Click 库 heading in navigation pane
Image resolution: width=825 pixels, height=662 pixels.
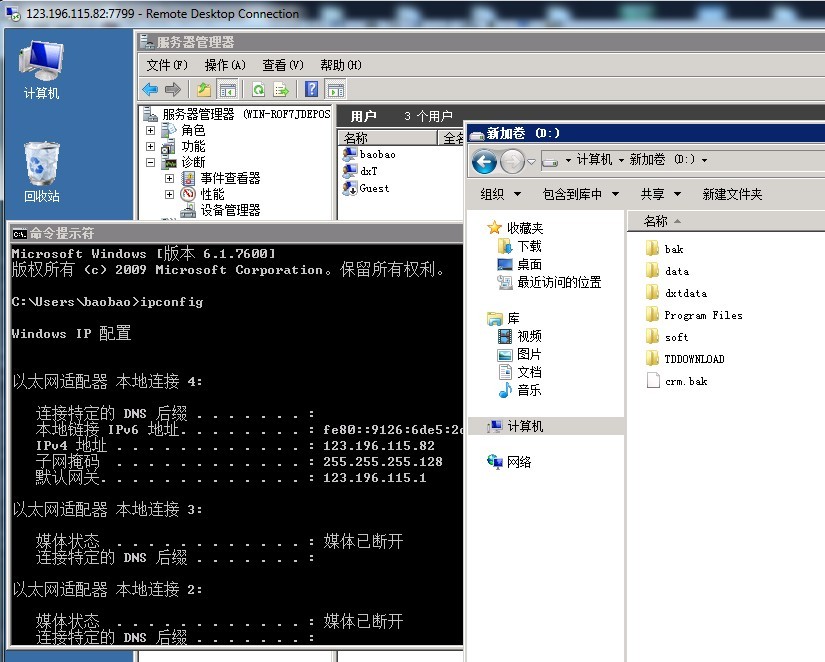[x=504, y=318]
